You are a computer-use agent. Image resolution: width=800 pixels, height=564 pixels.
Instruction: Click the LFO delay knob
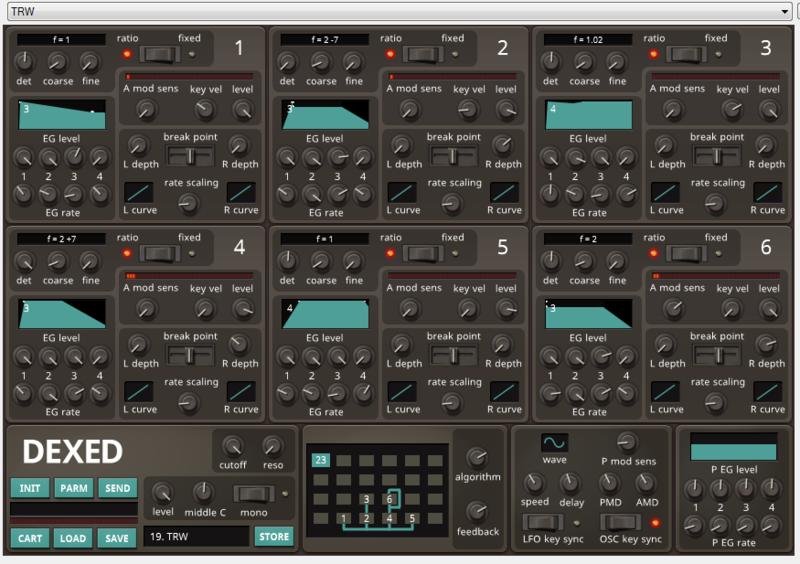[569, 482]
